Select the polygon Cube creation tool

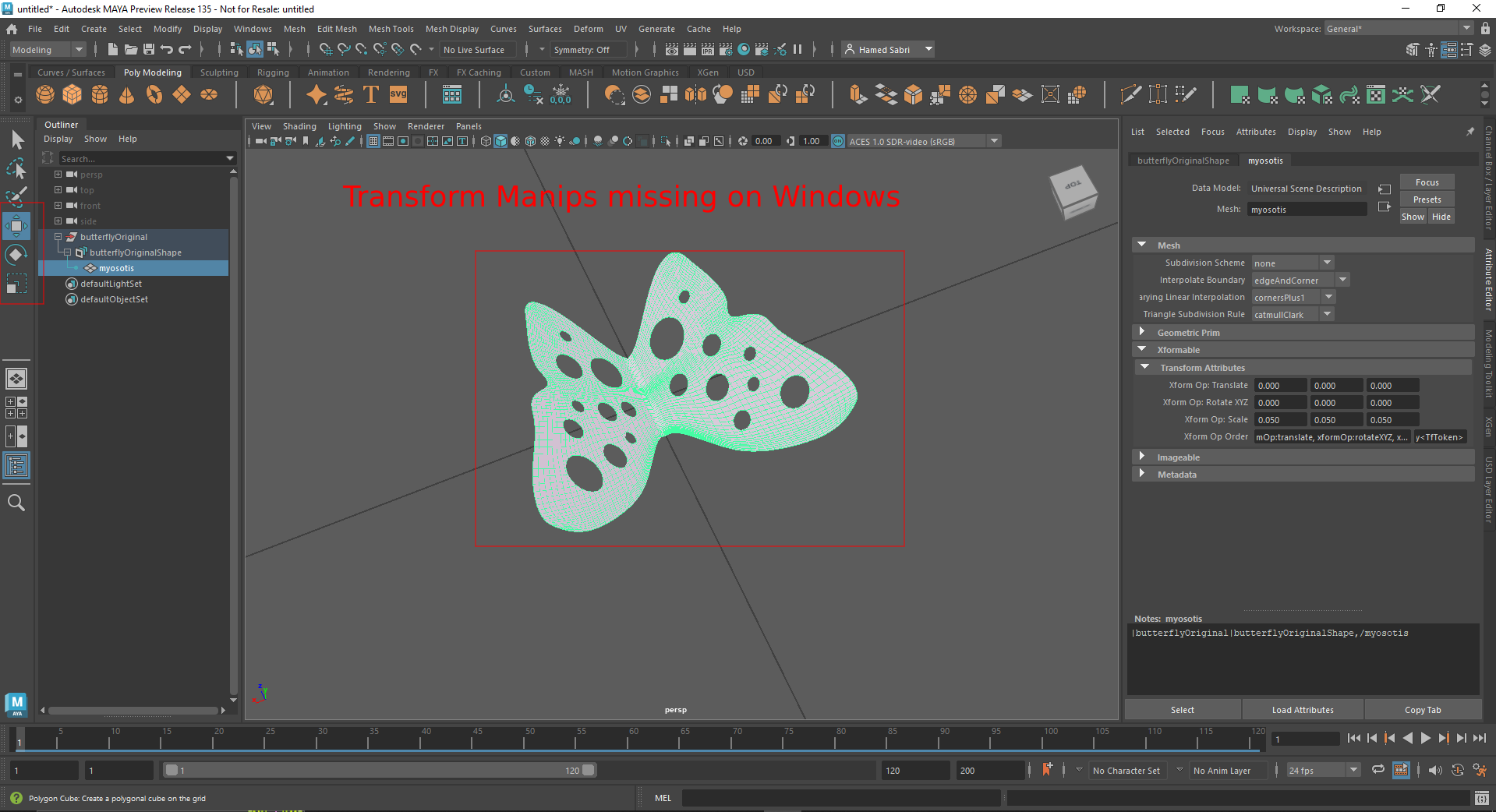[x=73, y=94]
